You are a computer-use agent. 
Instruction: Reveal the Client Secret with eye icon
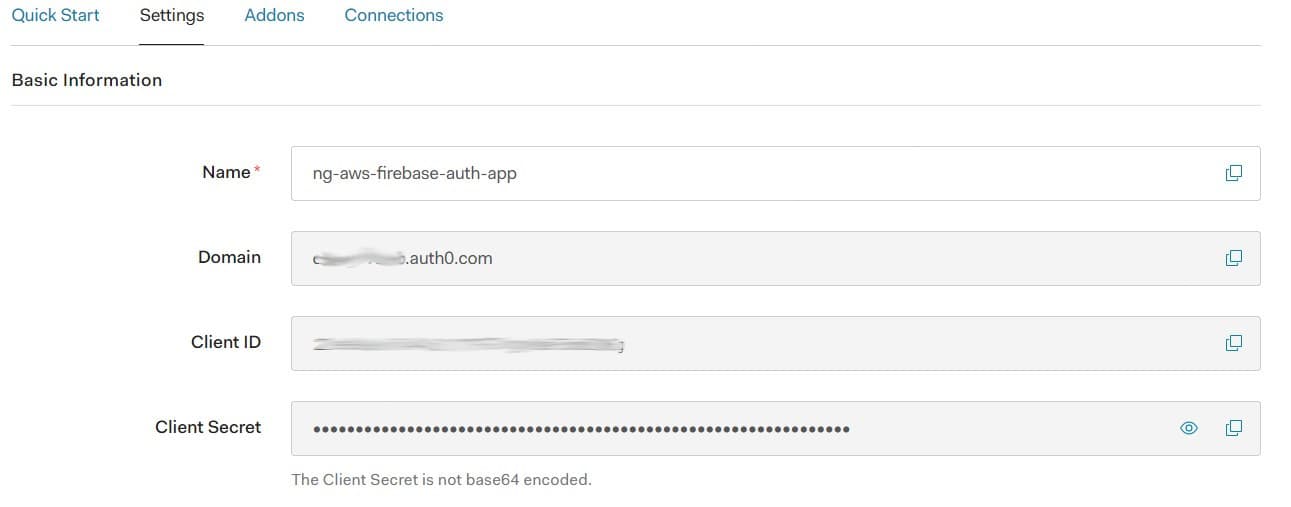[1189, 428]
